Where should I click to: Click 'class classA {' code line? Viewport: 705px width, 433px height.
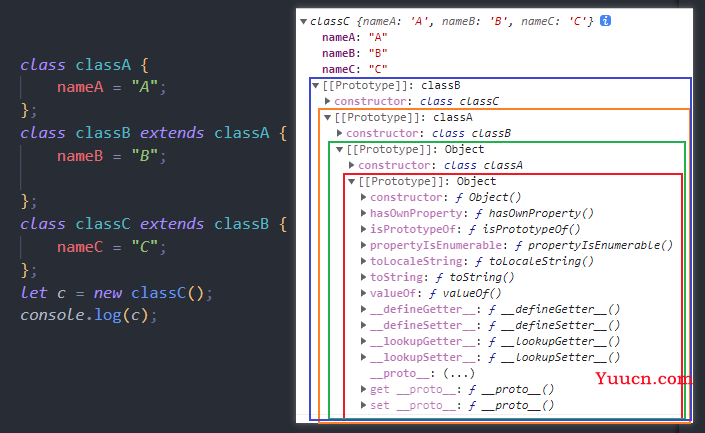84,65
